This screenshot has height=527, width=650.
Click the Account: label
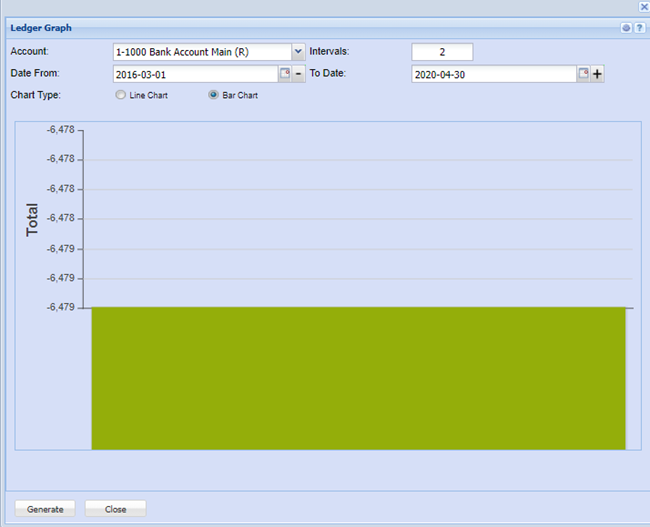(29, 51)
